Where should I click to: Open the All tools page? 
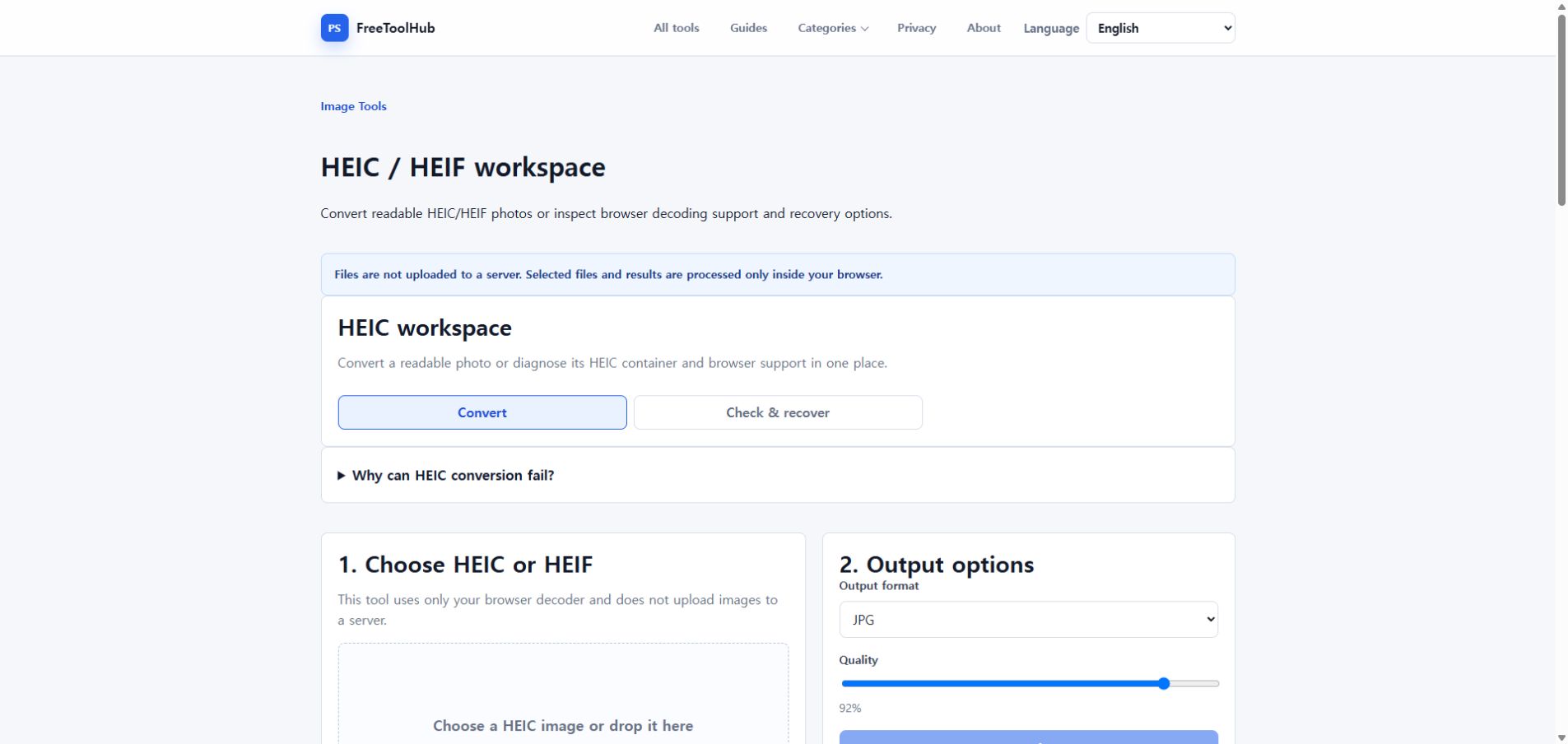[677, 28]
